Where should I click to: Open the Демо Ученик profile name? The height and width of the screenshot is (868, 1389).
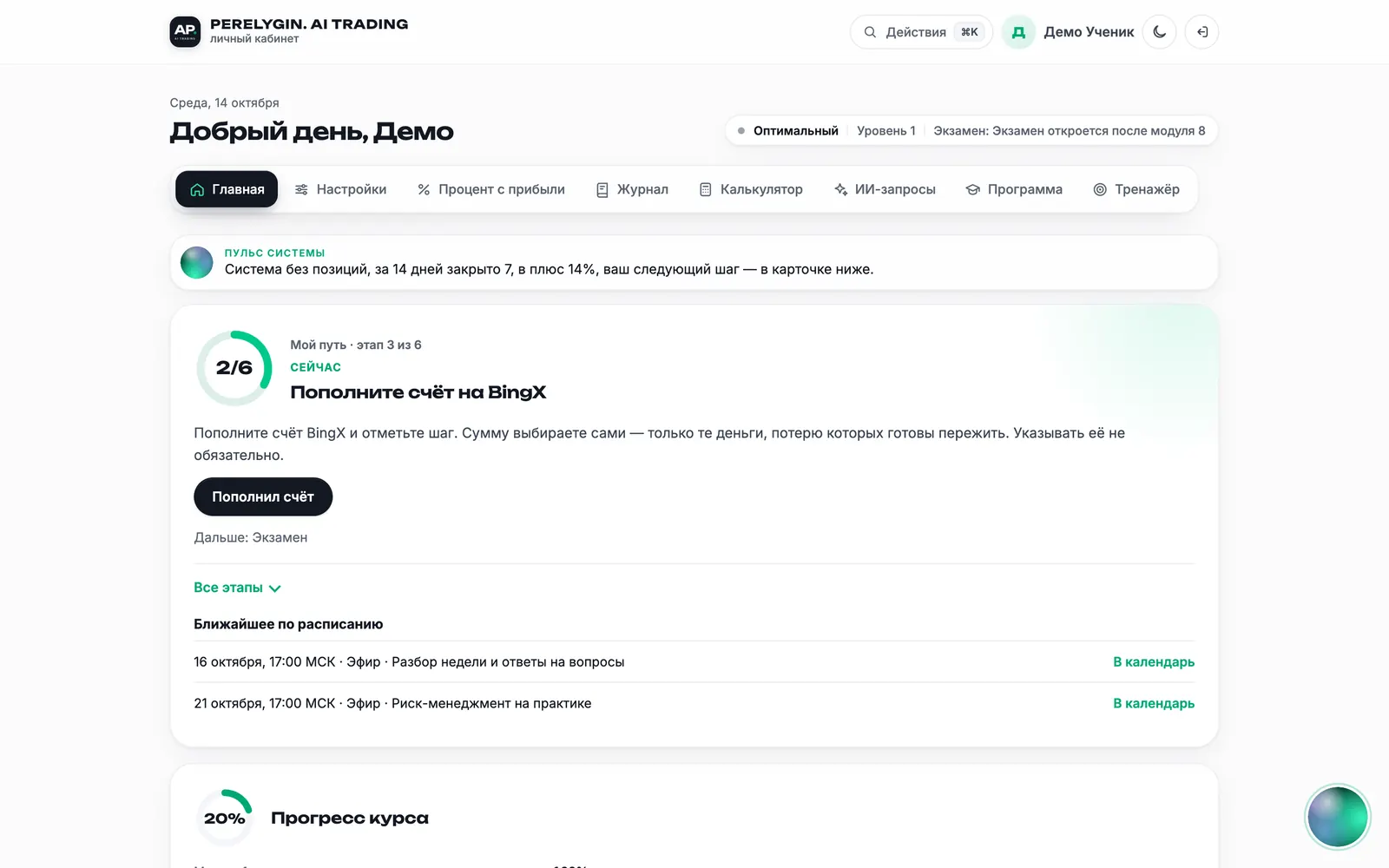coord(1089,32)
